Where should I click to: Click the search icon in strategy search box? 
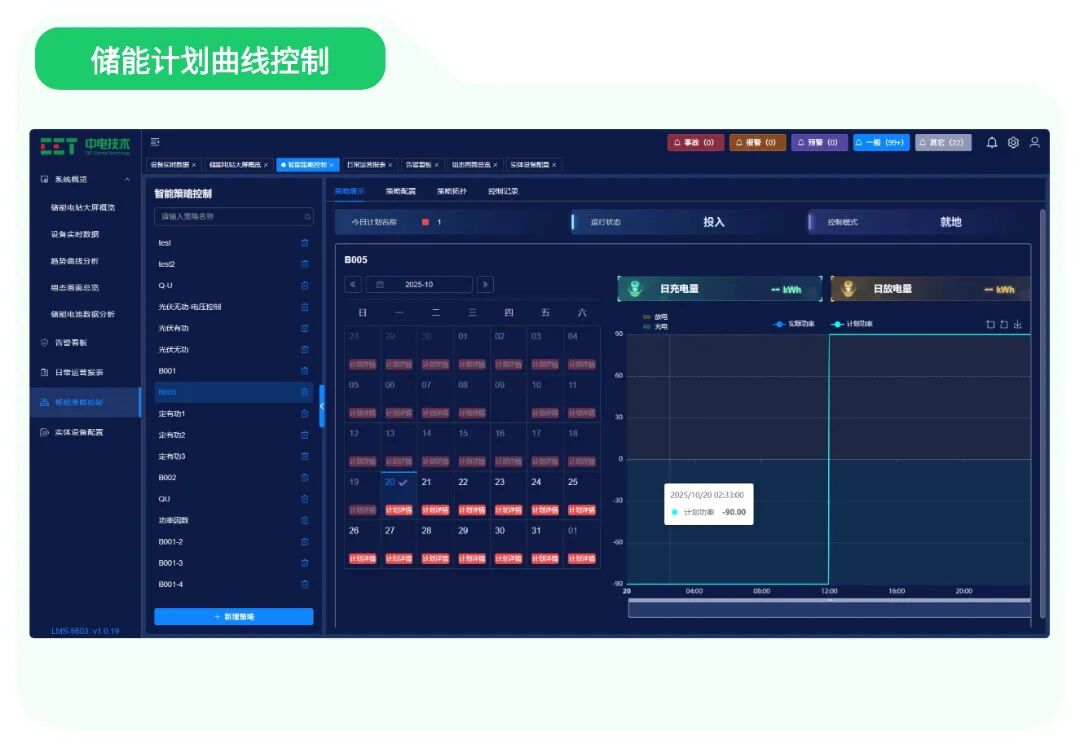tap(307, 217)
